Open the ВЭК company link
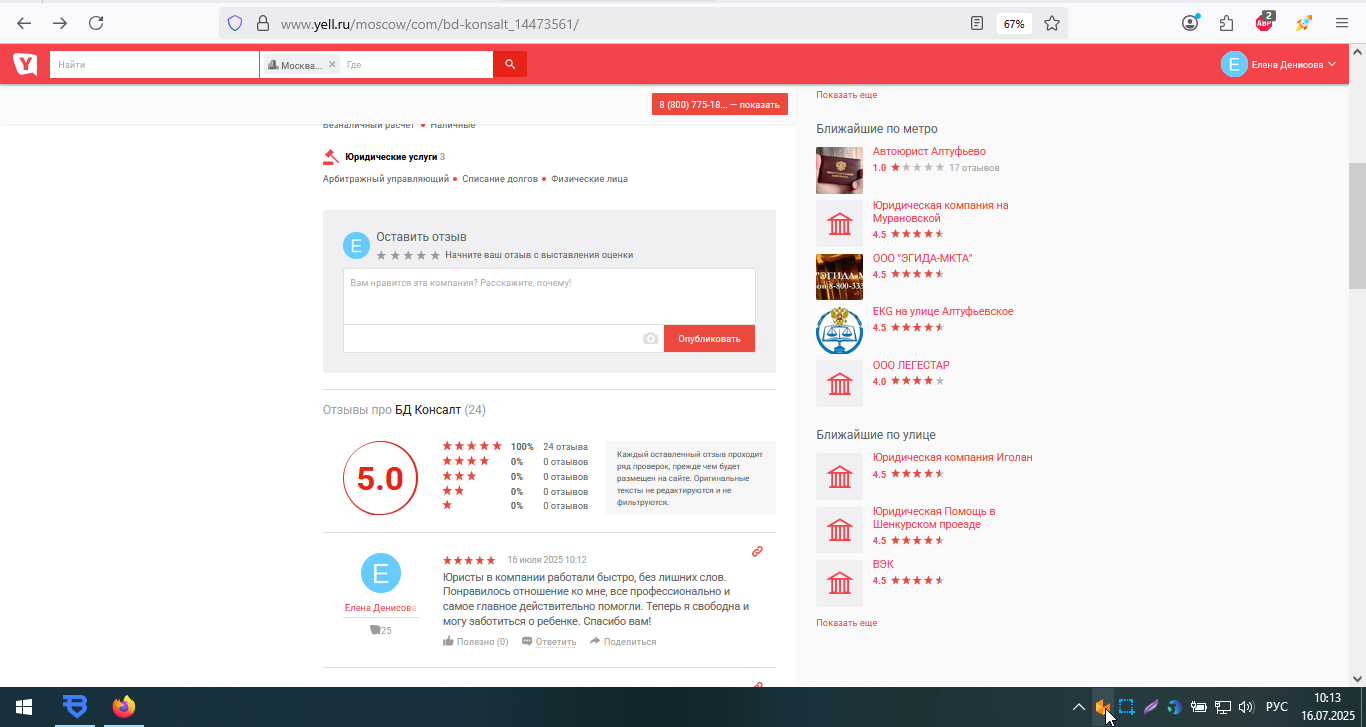1366x727 pixels. click(x=882, y=564)
